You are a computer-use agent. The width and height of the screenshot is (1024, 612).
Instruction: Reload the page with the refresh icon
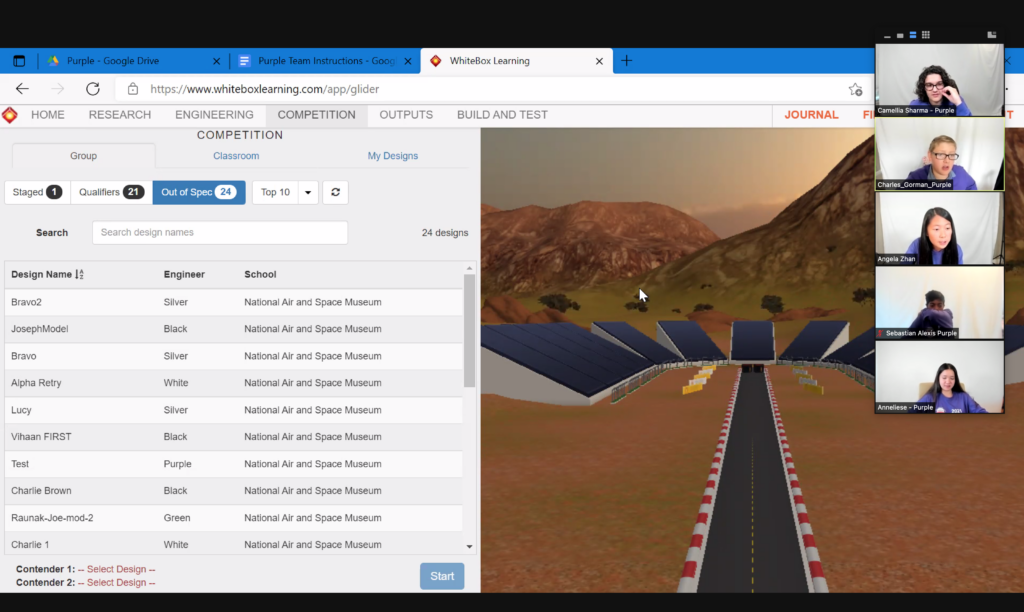pyautogui.click(x=93, y=89)
